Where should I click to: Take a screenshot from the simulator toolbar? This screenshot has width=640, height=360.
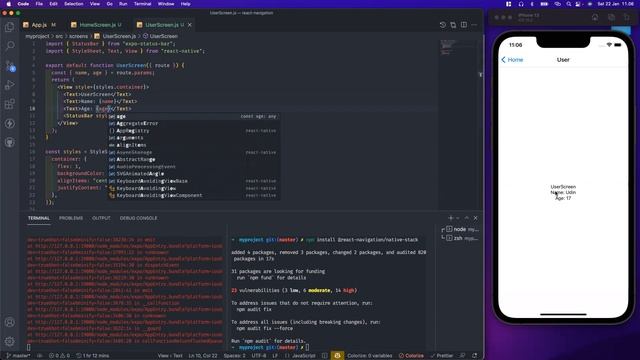(611, 17)
